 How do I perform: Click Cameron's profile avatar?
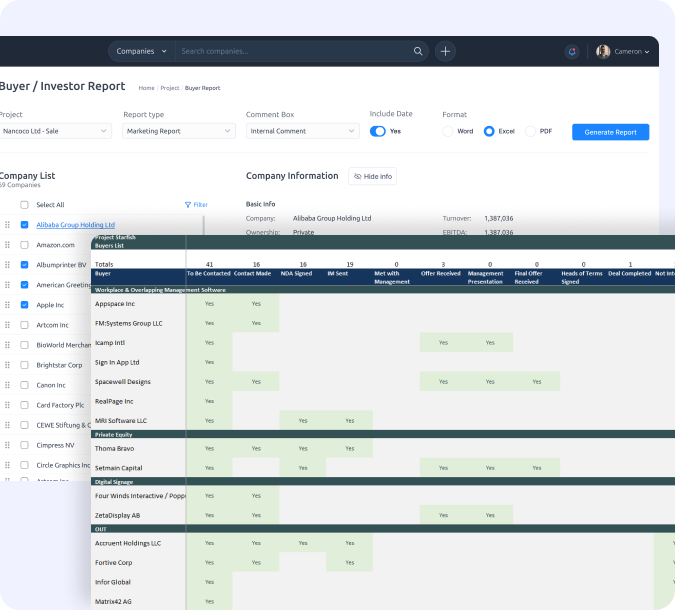coord(603,51)
